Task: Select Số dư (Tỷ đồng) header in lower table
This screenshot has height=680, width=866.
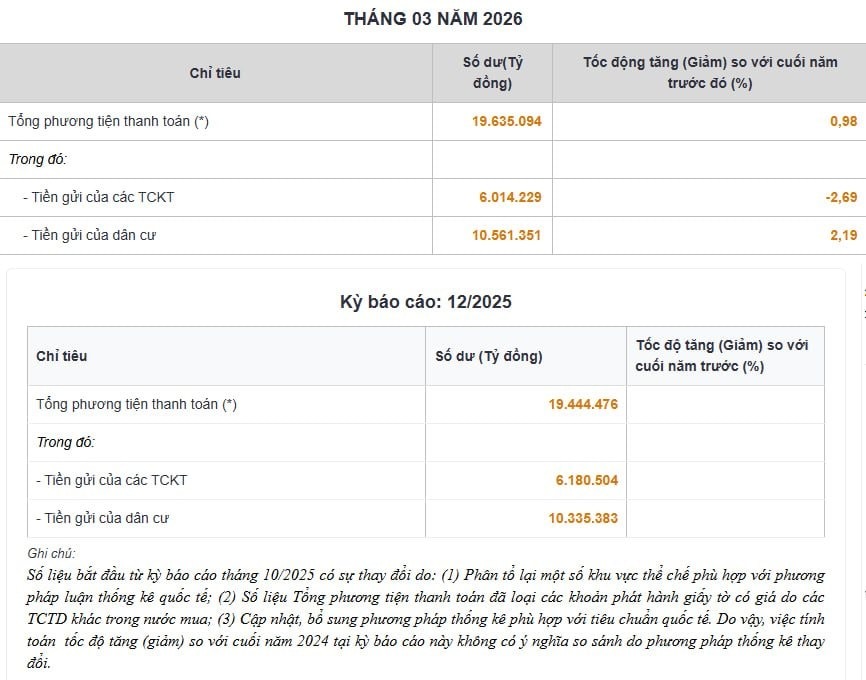Action: click(489, 356)
